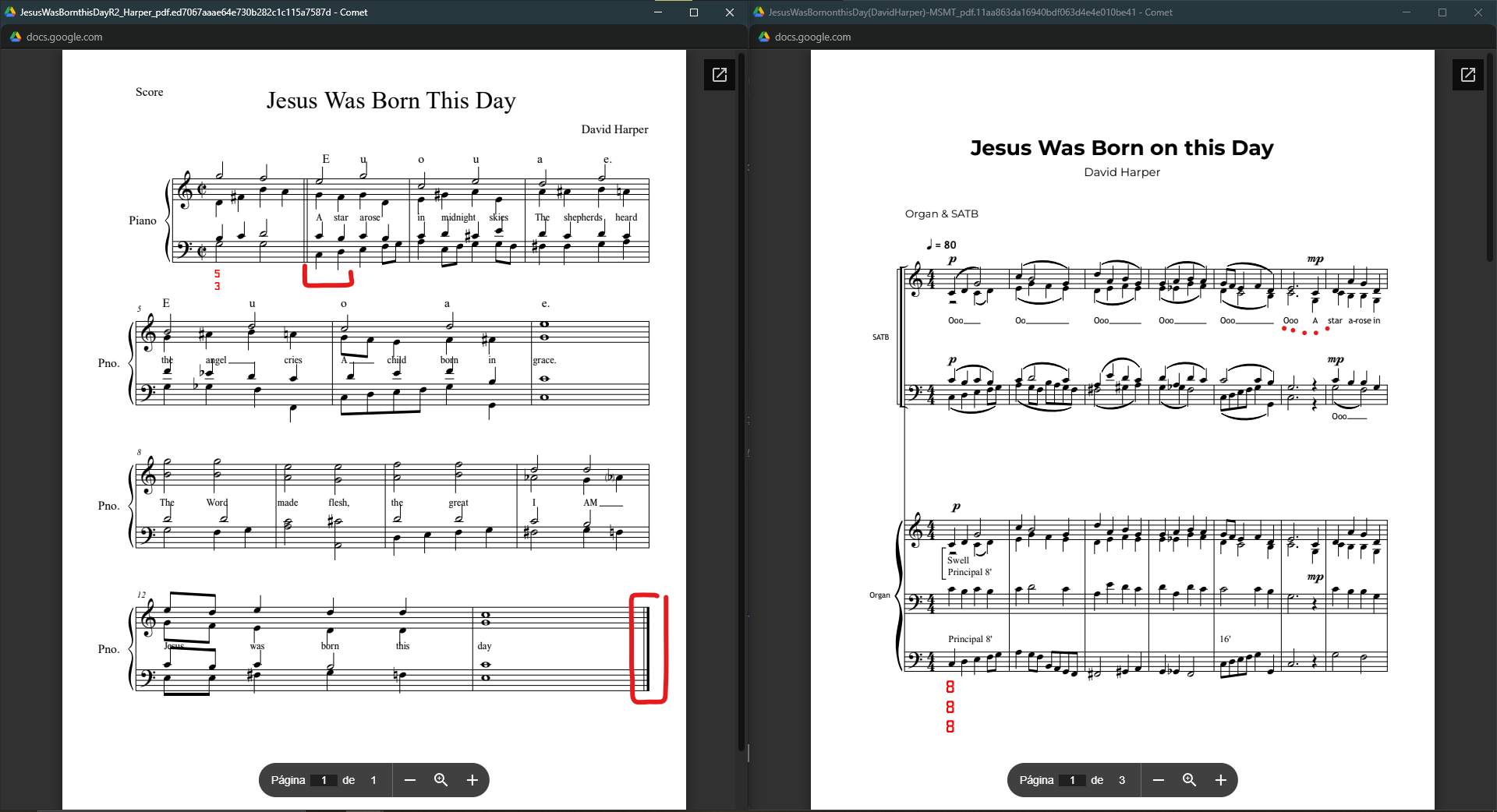Click the magnifier icon in the right viewer

tap(1189, 780)
